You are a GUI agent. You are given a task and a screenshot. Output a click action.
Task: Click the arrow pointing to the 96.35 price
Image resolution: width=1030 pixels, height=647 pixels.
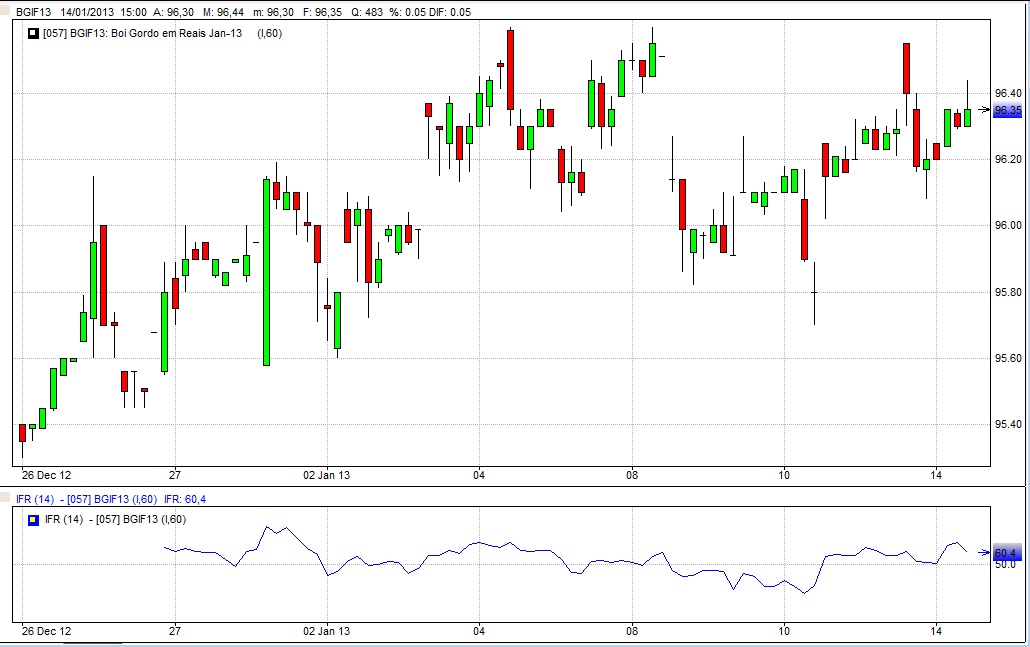tap(984, 110)
